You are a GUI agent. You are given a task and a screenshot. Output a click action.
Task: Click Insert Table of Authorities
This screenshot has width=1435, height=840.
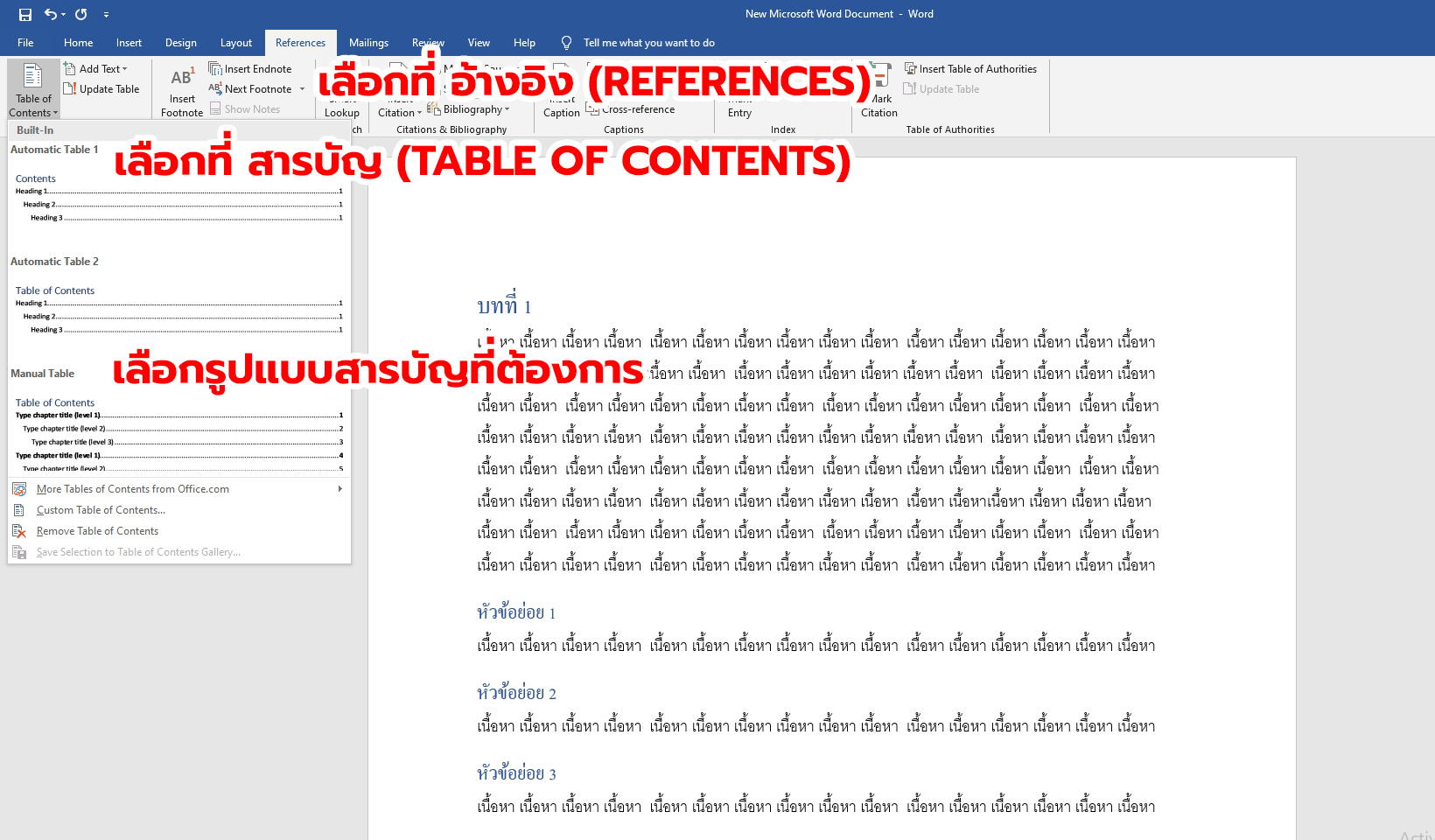(970, 68)
